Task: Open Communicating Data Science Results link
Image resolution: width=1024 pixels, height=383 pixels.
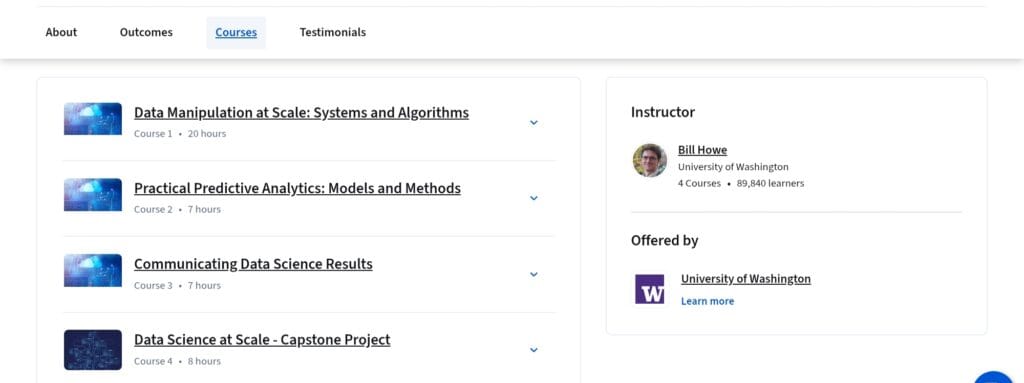Action: (x=253, y=264)
